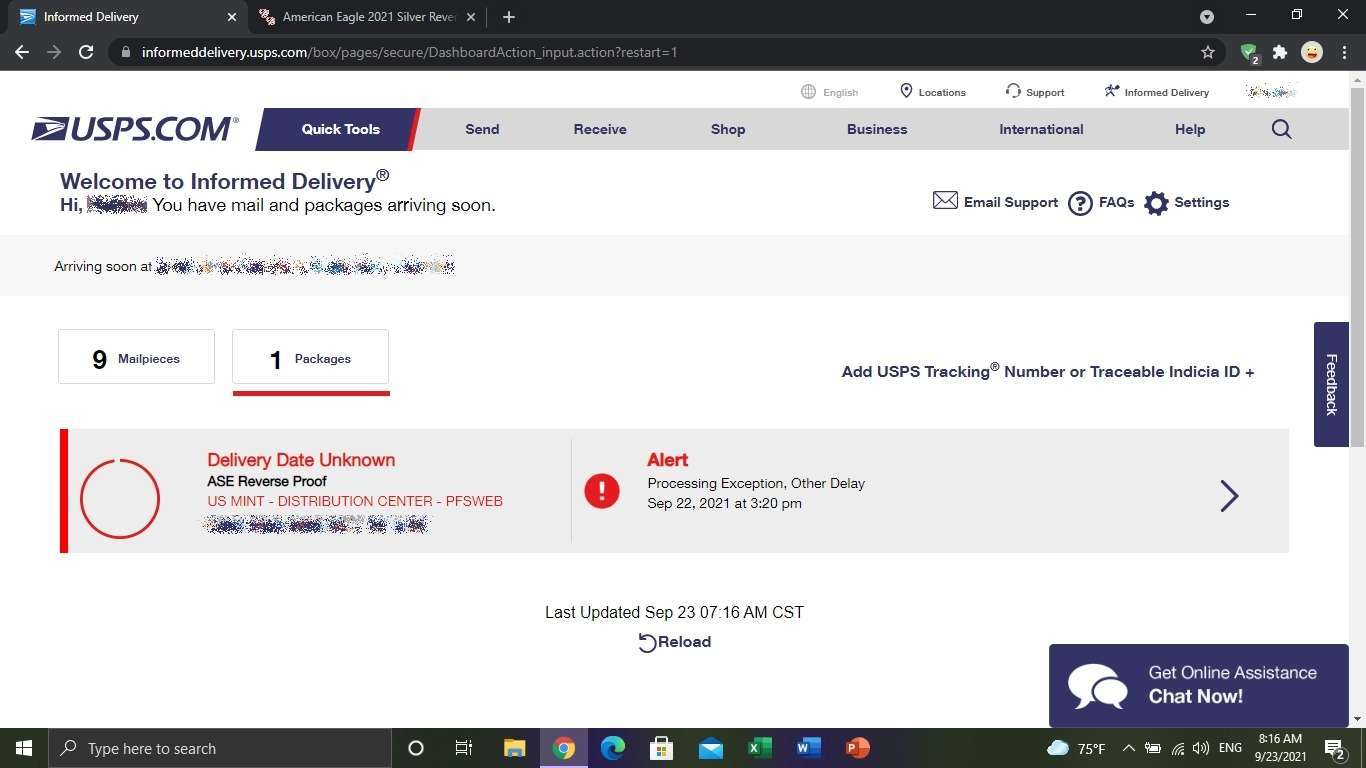Open Microsoft Store from the taskbar
Image resolution: width=1366 pixels, height=768 pixels.
(662, 748)
